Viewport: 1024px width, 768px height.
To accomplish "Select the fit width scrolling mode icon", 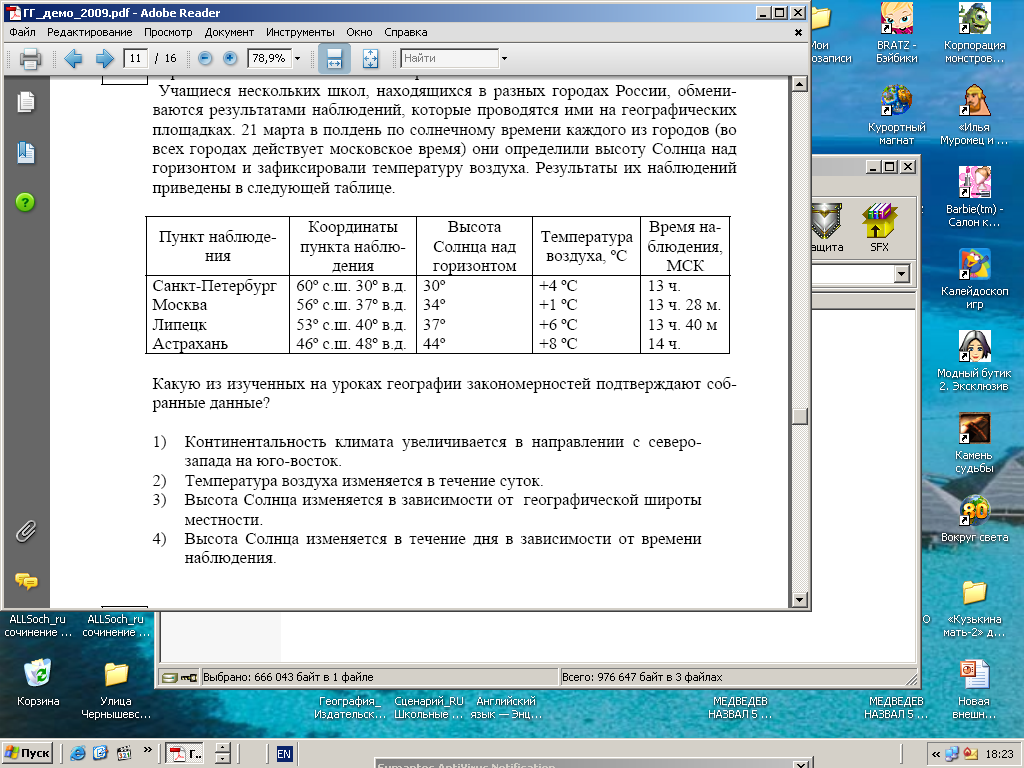I will (334, 59).
